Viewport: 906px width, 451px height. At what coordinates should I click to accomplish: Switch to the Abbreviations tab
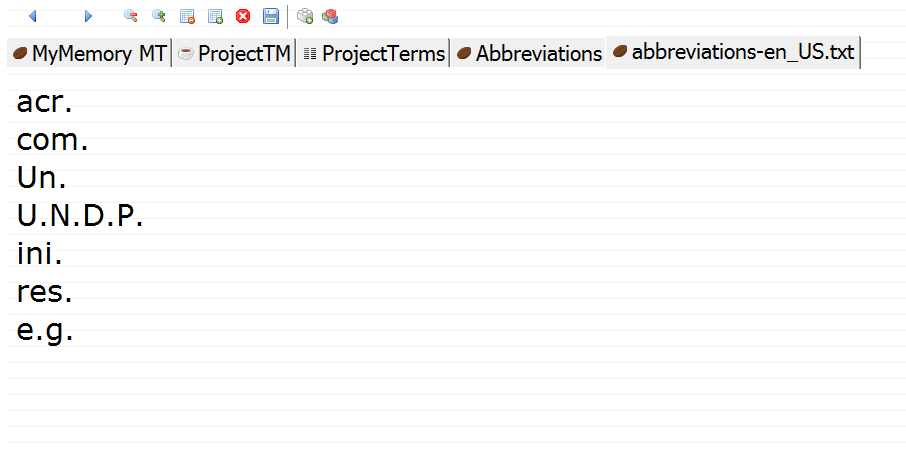(529, 54)
